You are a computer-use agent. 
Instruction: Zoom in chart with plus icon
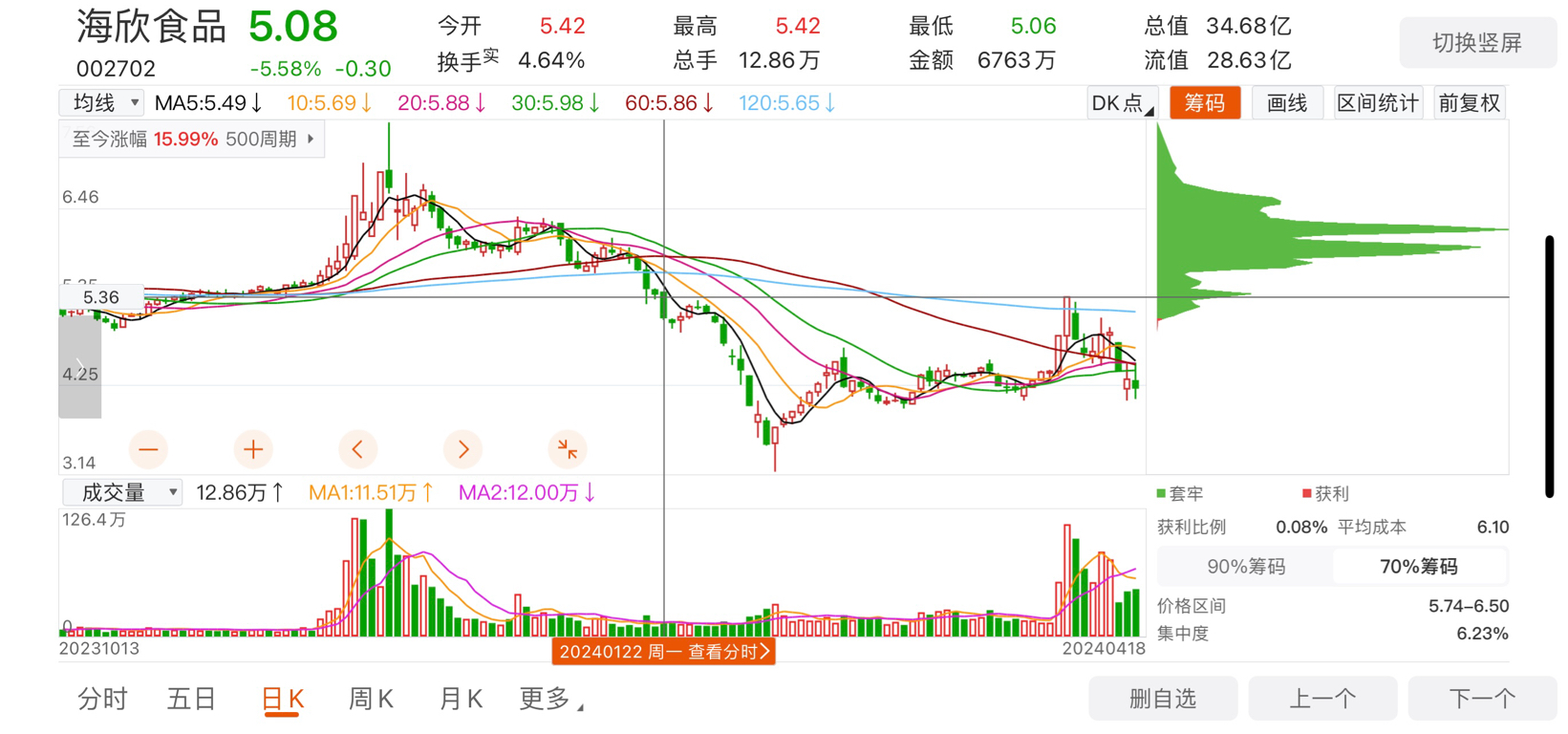pos(253,449)
